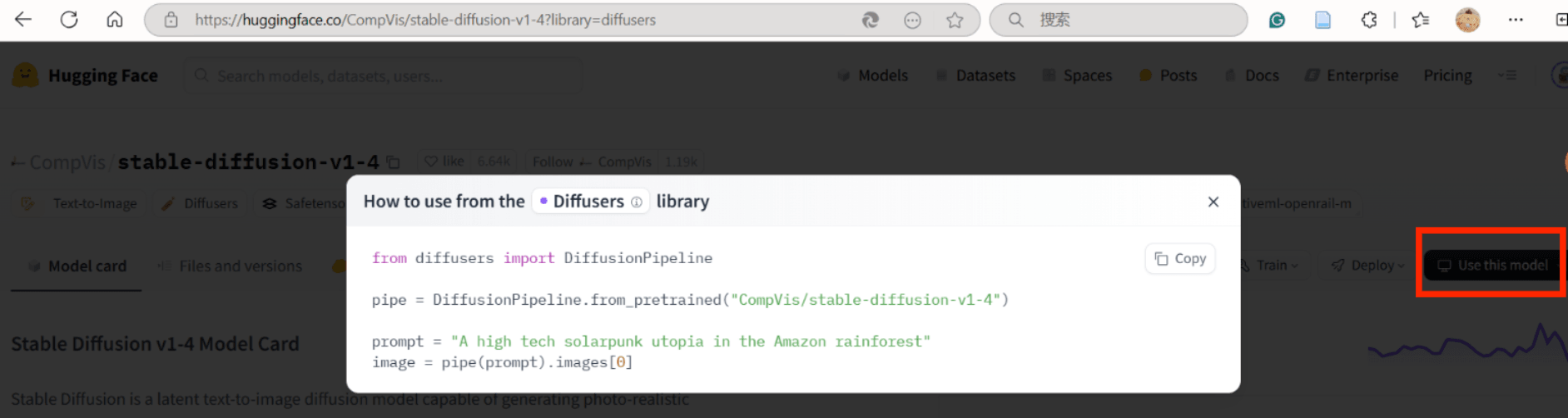Click the browser address bar URL
This screenshot has height=418, width=1568.
[425, 20]
